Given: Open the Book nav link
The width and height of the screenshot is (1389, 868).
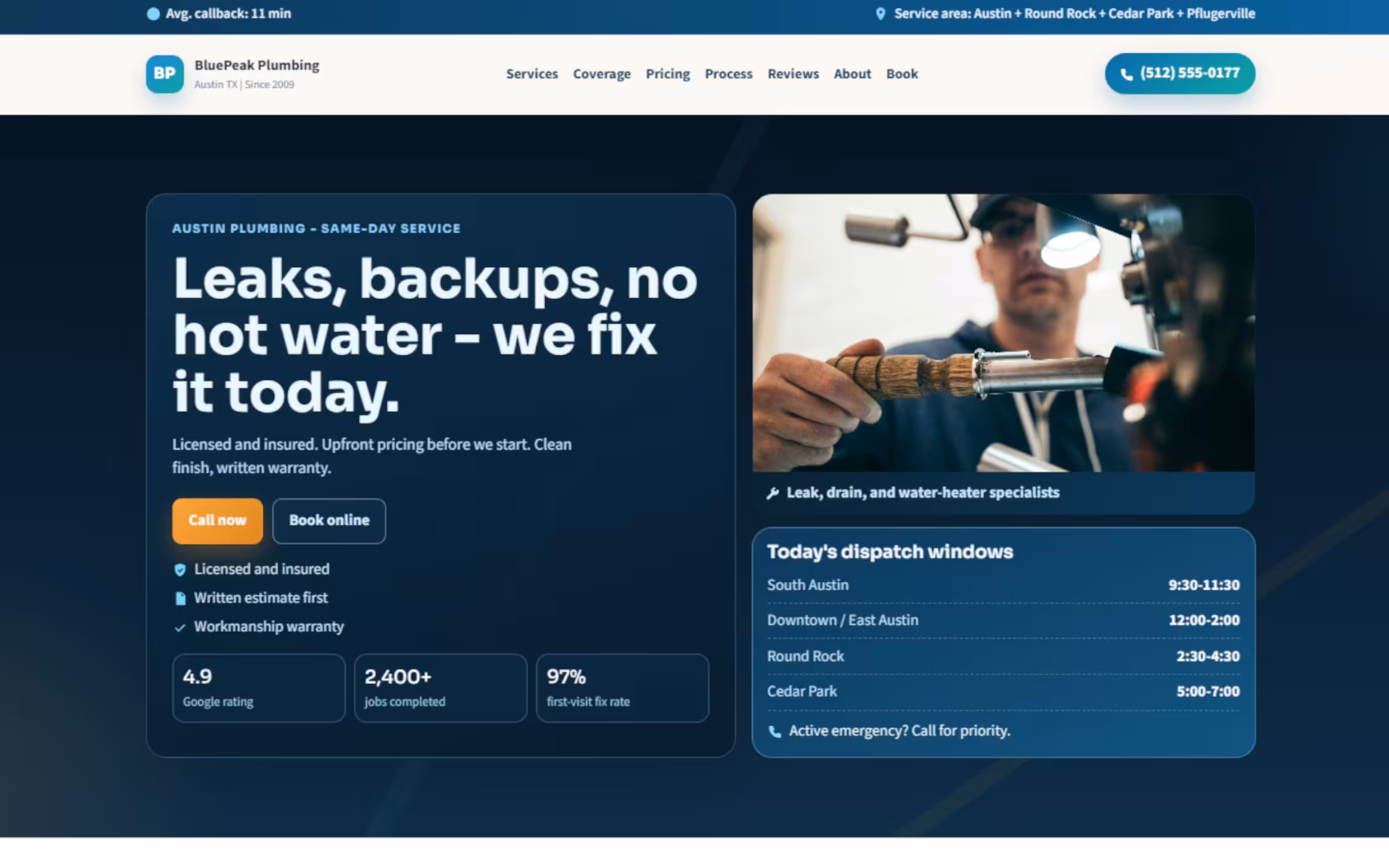Looking at the screenshot, I should click(x=902, y=74).
